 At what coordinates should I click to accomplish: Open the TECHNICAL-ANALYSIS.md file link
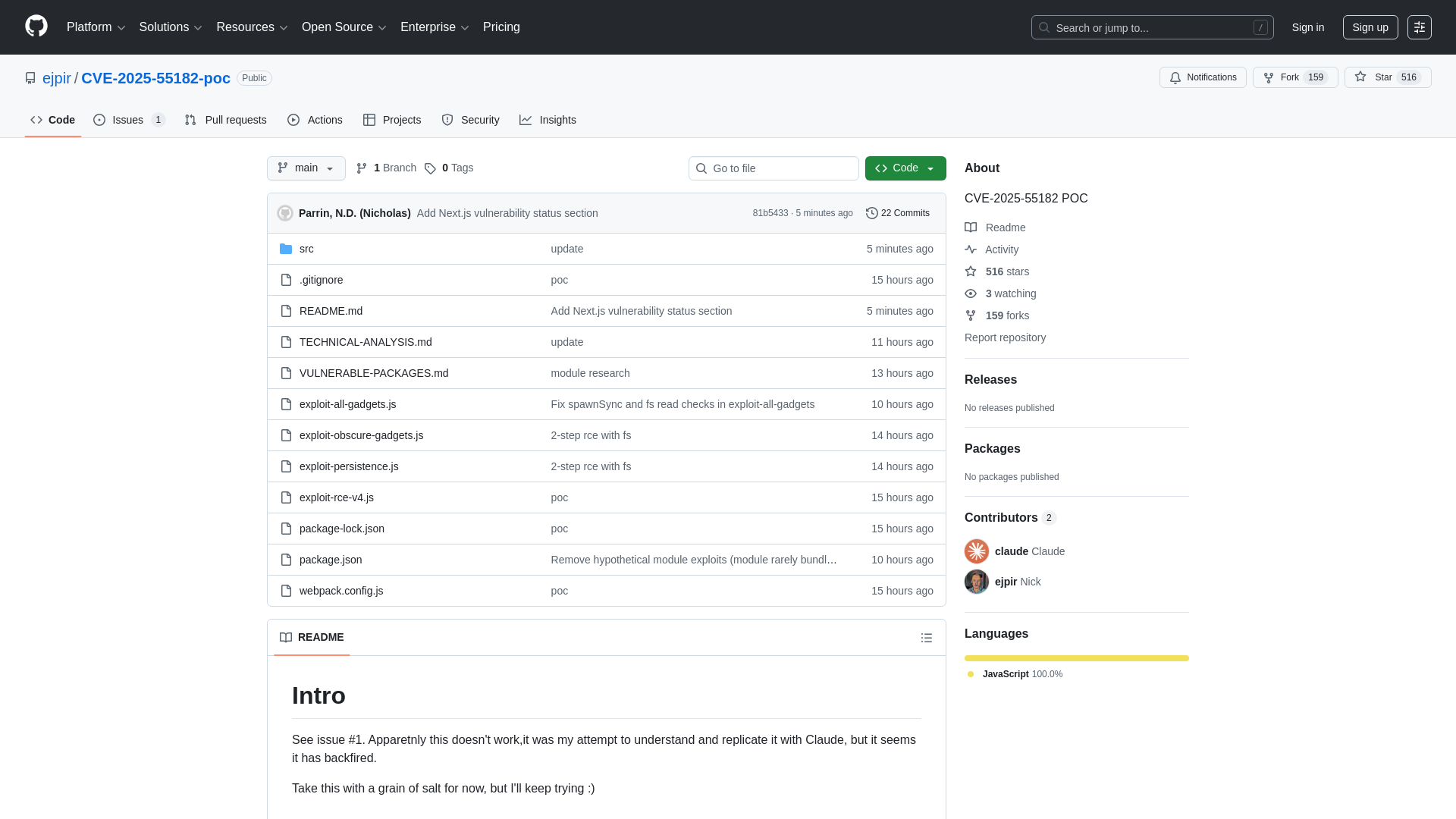pos(365,342)
